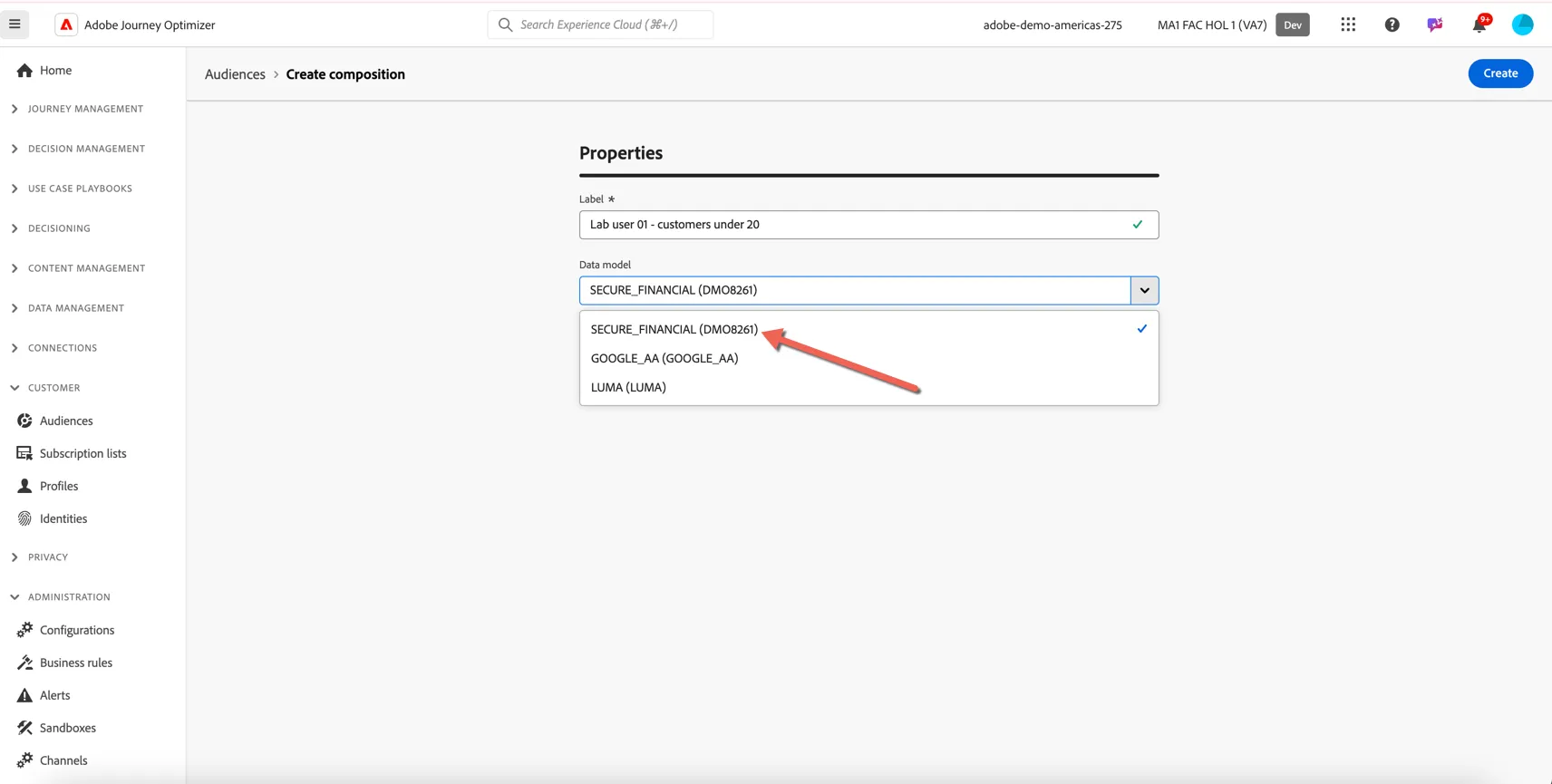The image size is (1552, 784).
Task: Open the Help question mark icon
Action: point(1392,24)
